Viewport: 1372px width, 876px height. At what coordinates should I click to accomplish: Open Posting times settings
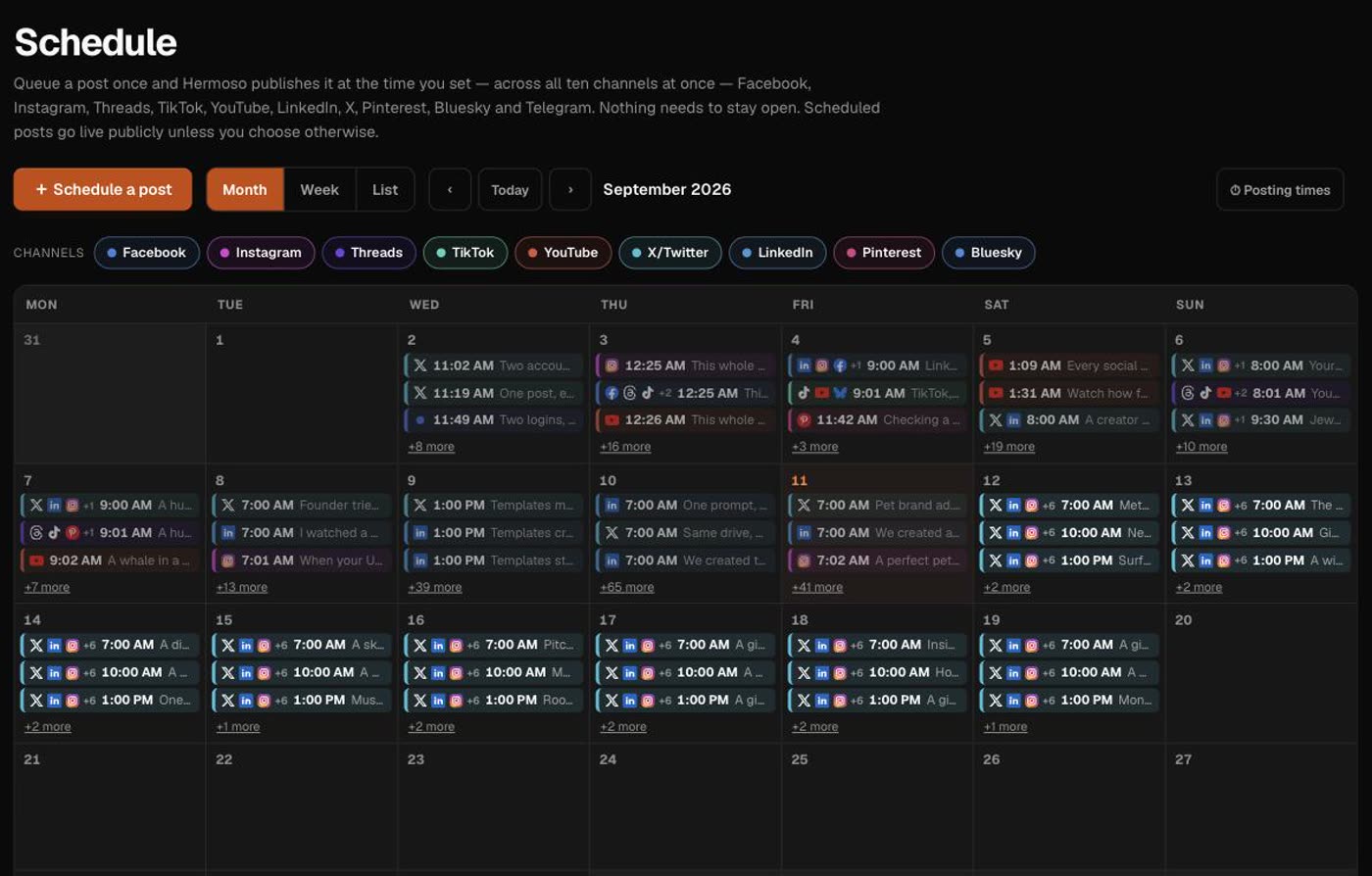point(1280,190)
